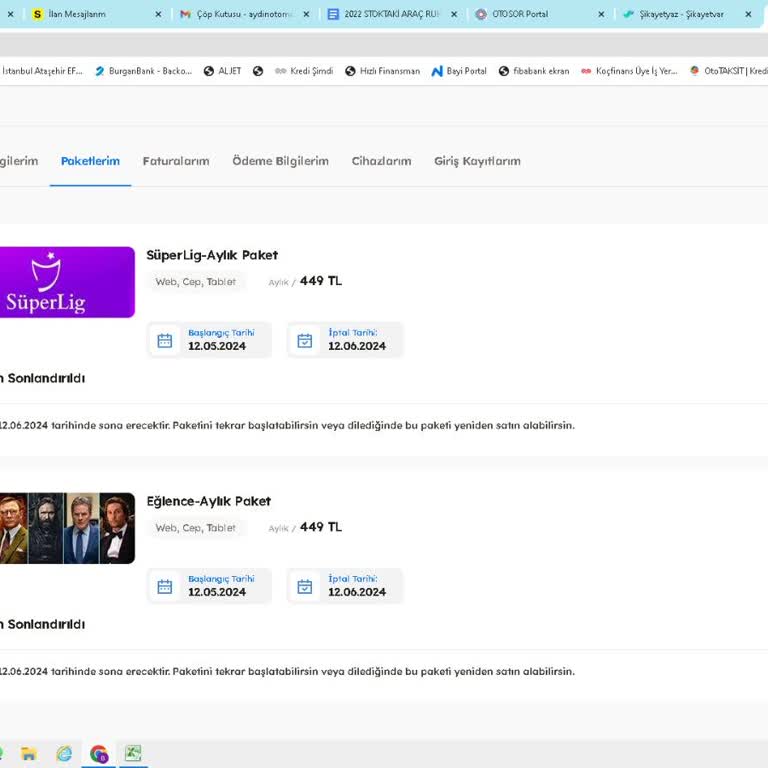The image size is (768, 768).
Task: Close the OTOSOR Portal tab
Action: click(601, 14)
